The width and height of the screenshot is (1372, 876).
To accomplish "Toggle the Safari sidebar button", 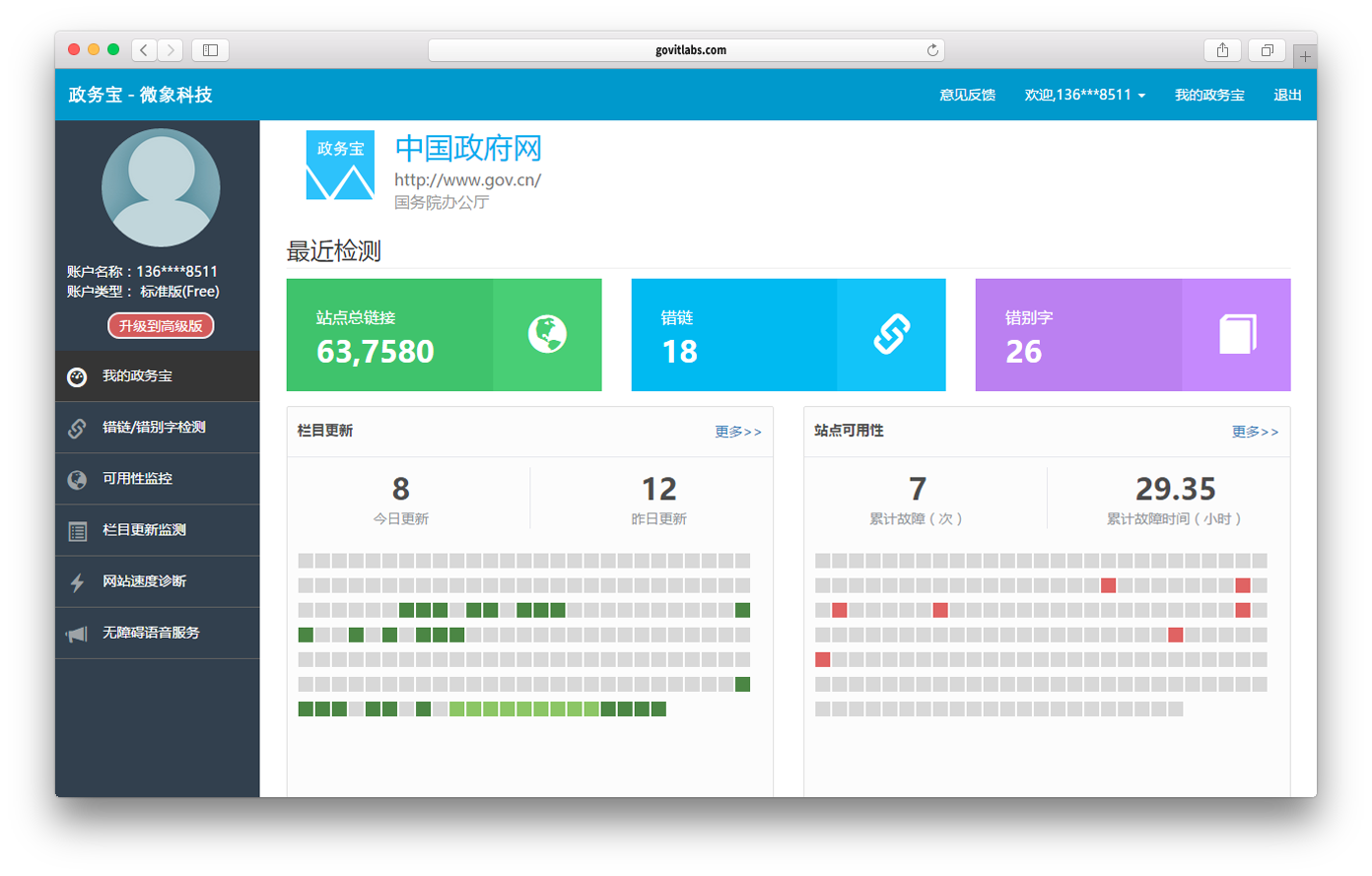I will (210, 49).
